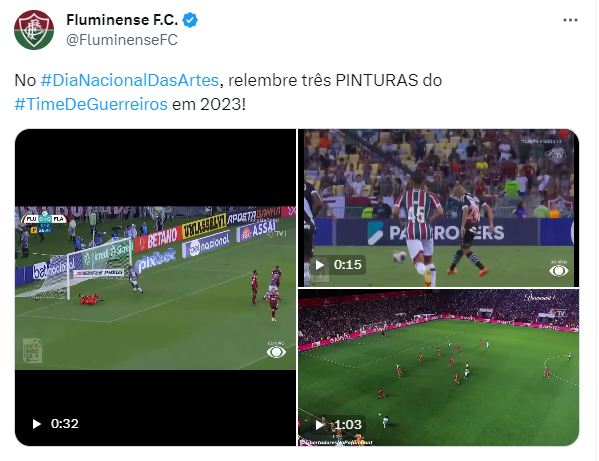Open the Fluminense F.C. profile name

[x=122, y=20]
